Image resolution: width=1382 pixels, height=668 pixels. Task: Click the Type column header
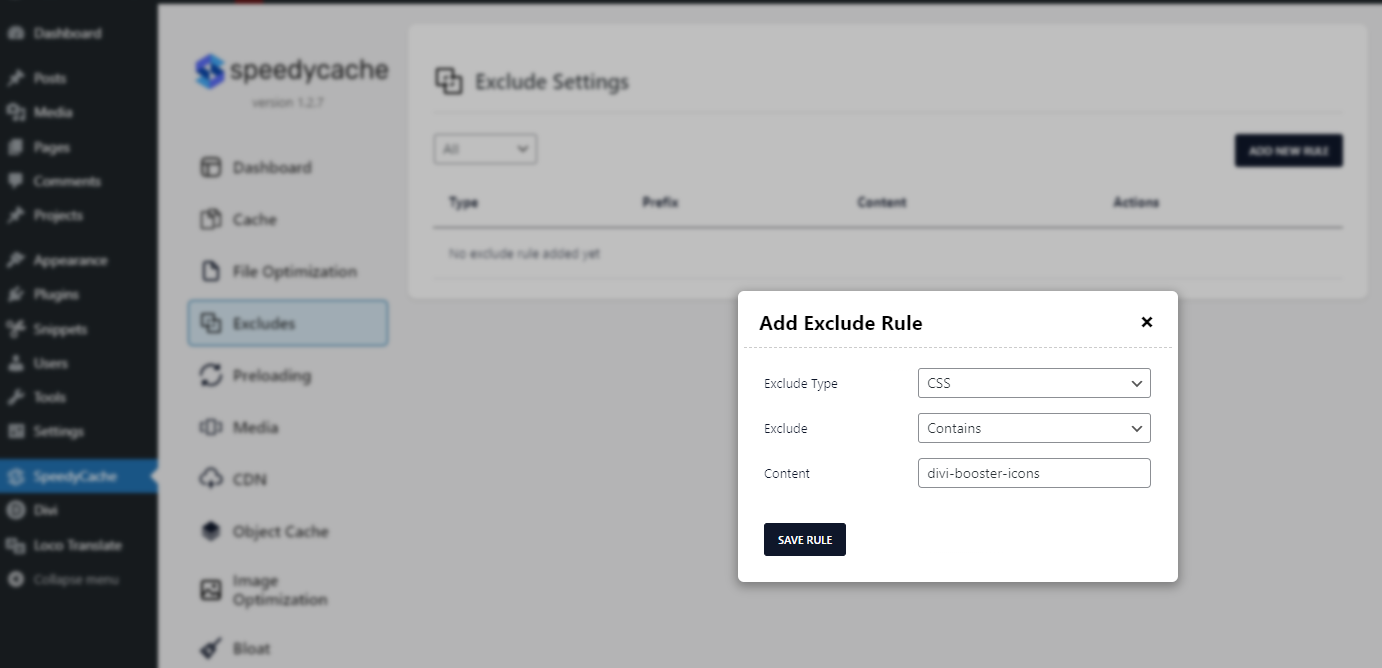click(464, 202)
